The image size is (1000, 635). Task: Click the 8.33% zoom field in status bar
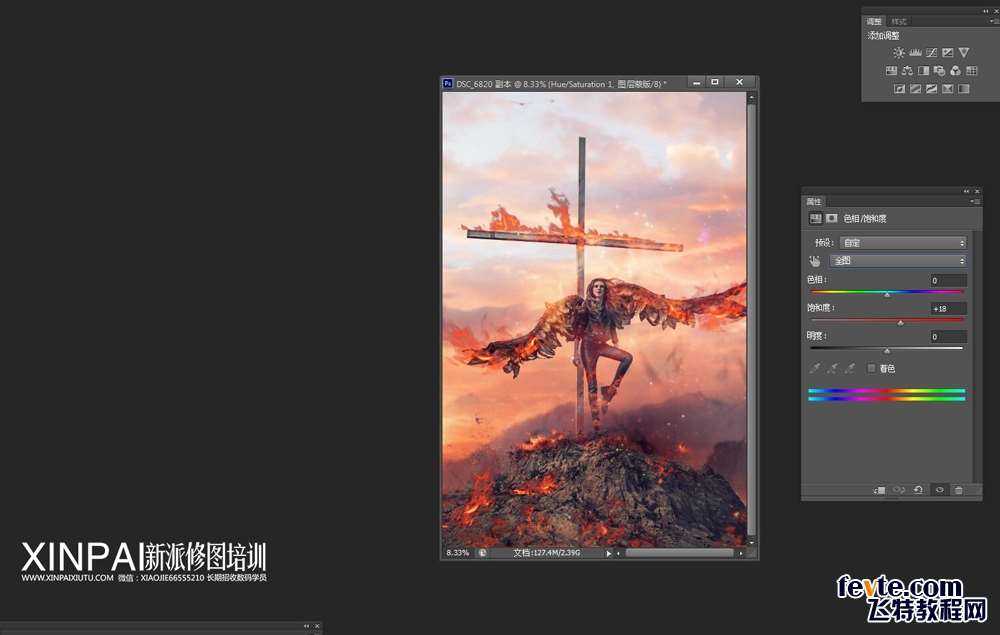[458, 553]
